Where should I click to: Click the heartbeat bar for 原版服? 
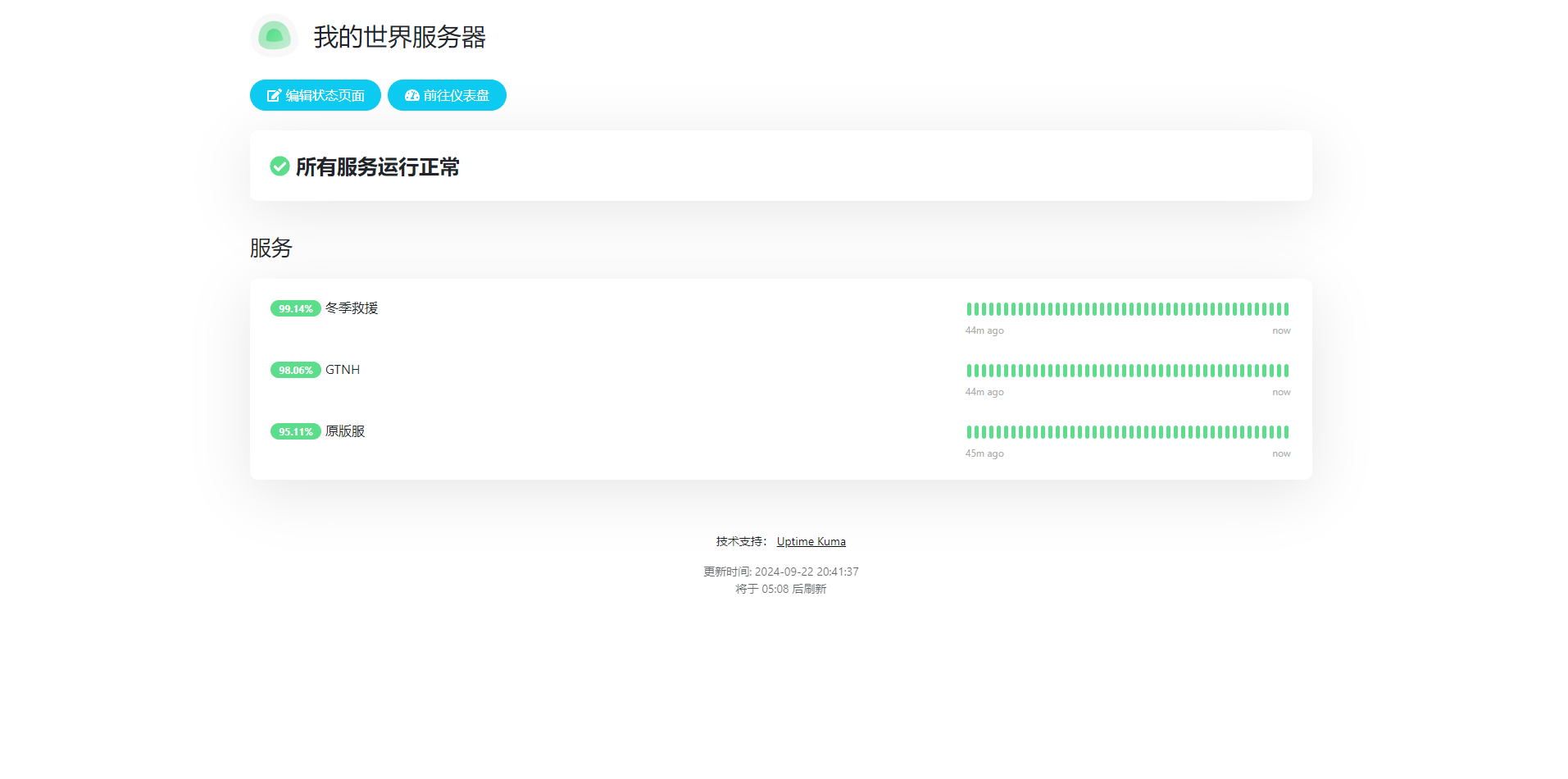(x=1128, y=432)
